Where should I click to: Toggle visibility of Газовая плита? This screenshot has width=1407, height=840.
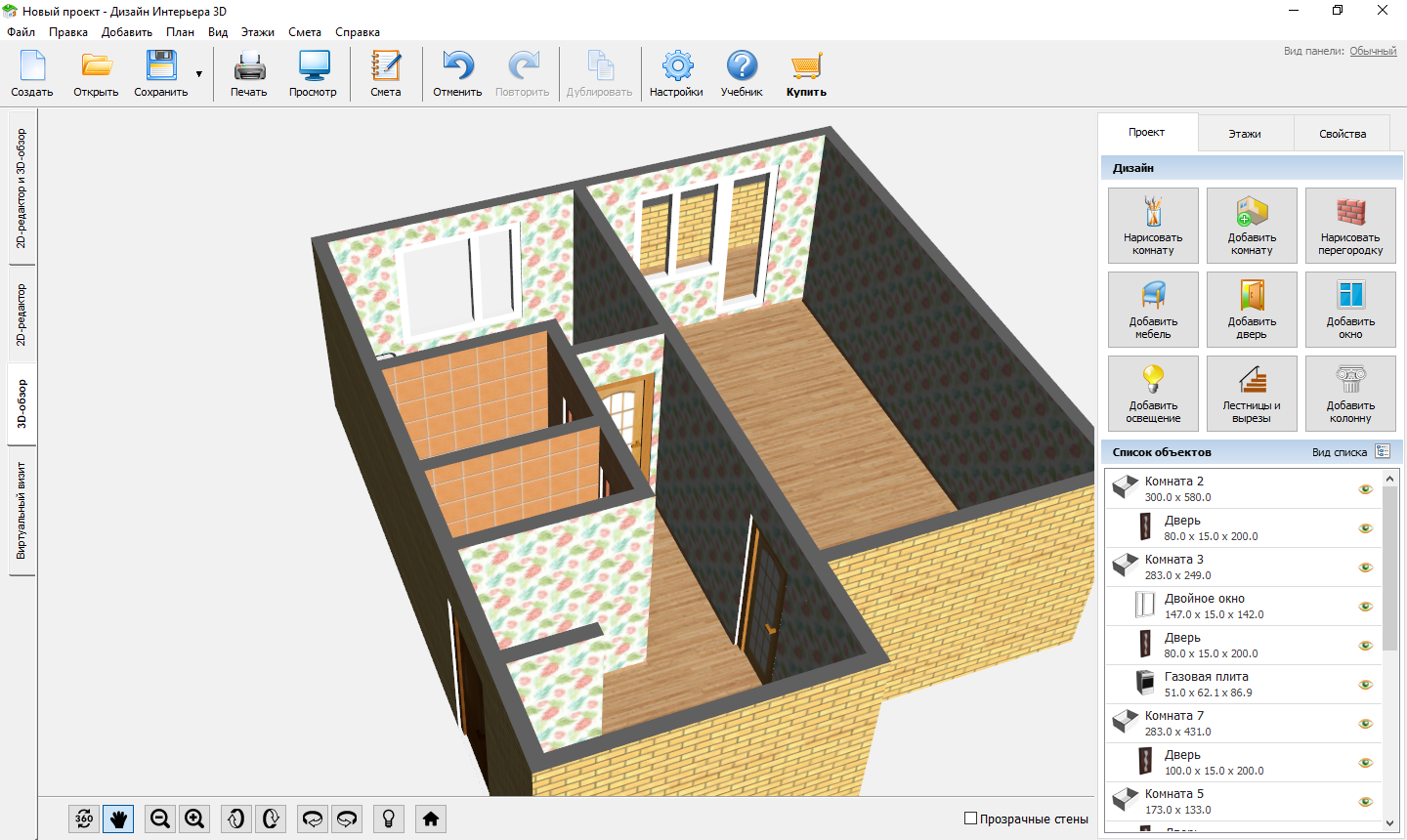click(x=1366, y=685)
